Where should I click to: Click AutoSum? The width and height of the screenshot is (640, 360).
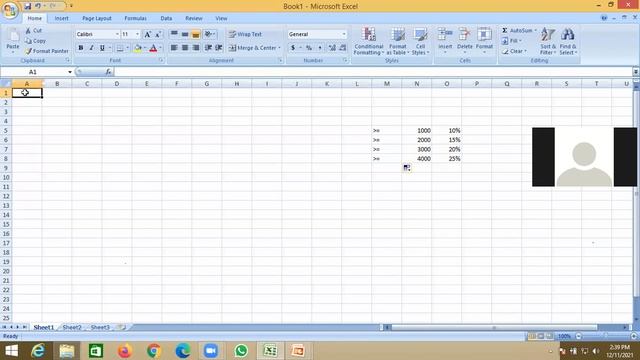[x=517, y=31]
